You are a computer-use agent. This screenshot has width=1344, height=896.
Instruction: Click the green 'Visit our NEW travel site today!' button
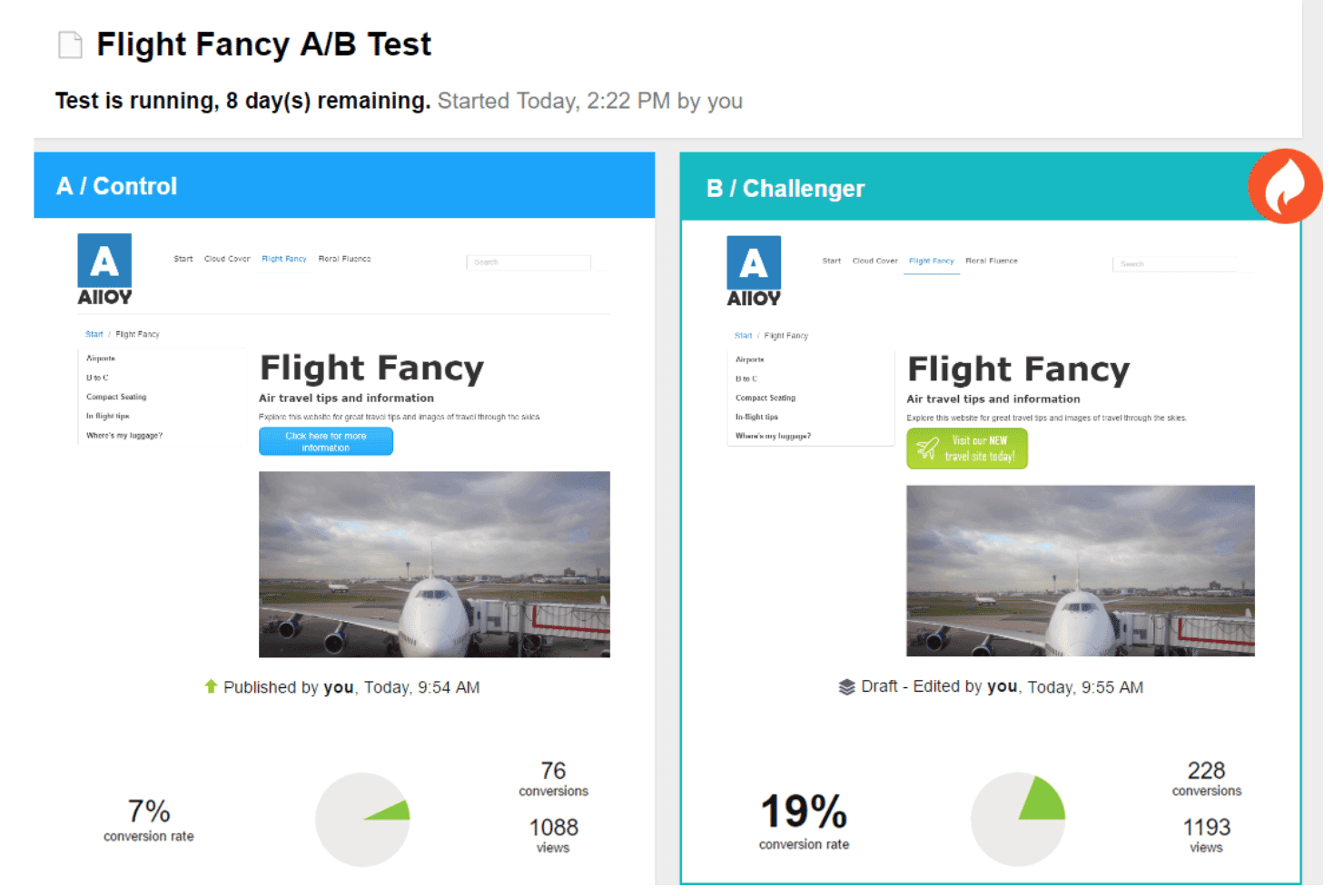tap(967, 448)
